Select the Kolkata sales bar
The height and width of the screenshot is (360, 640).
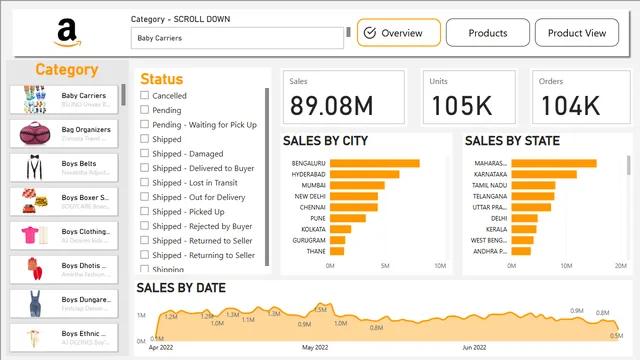point(340,229)
